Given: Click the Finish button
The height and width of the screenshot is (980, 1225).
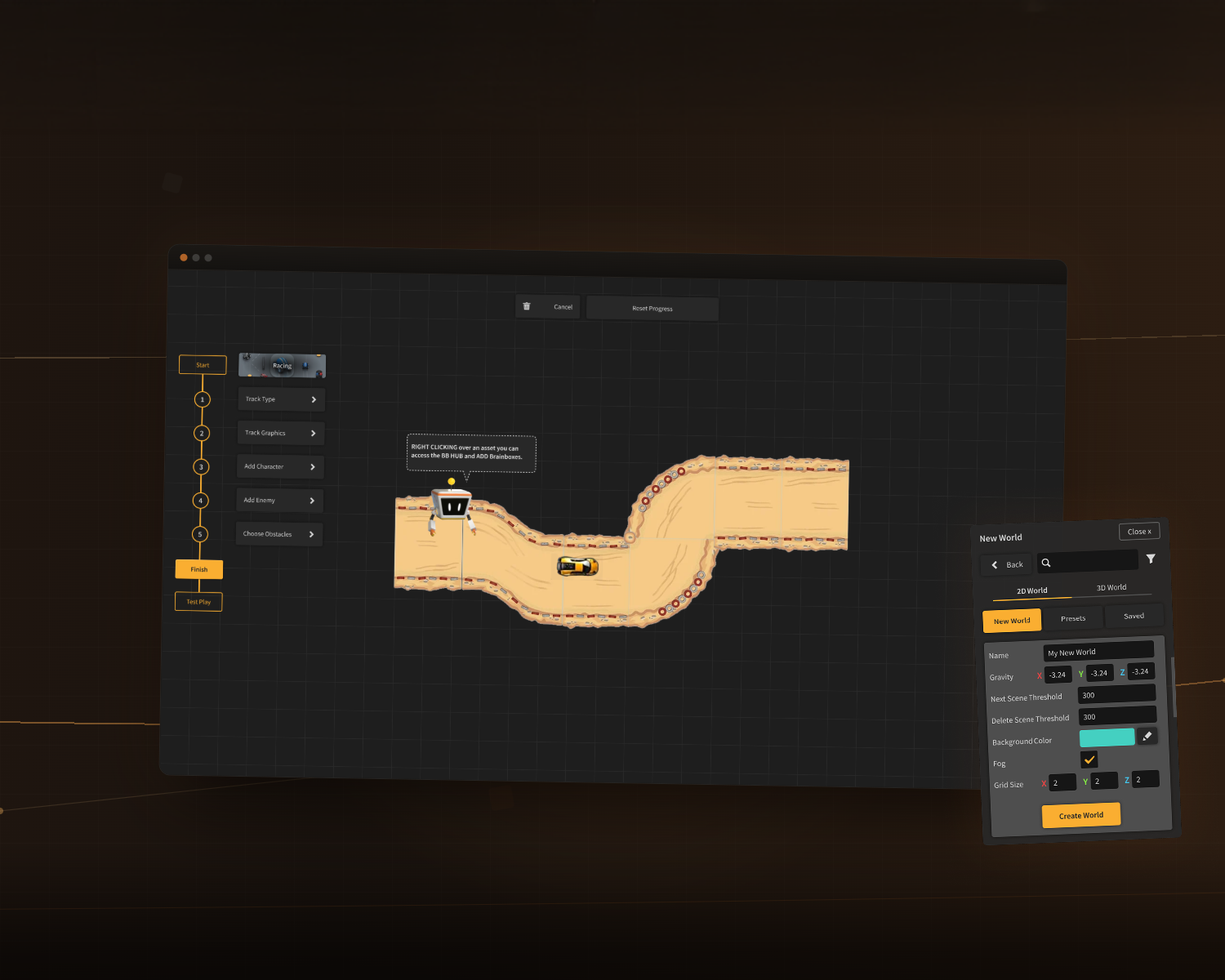Looking at the screenshot, I should coord(199,569).
